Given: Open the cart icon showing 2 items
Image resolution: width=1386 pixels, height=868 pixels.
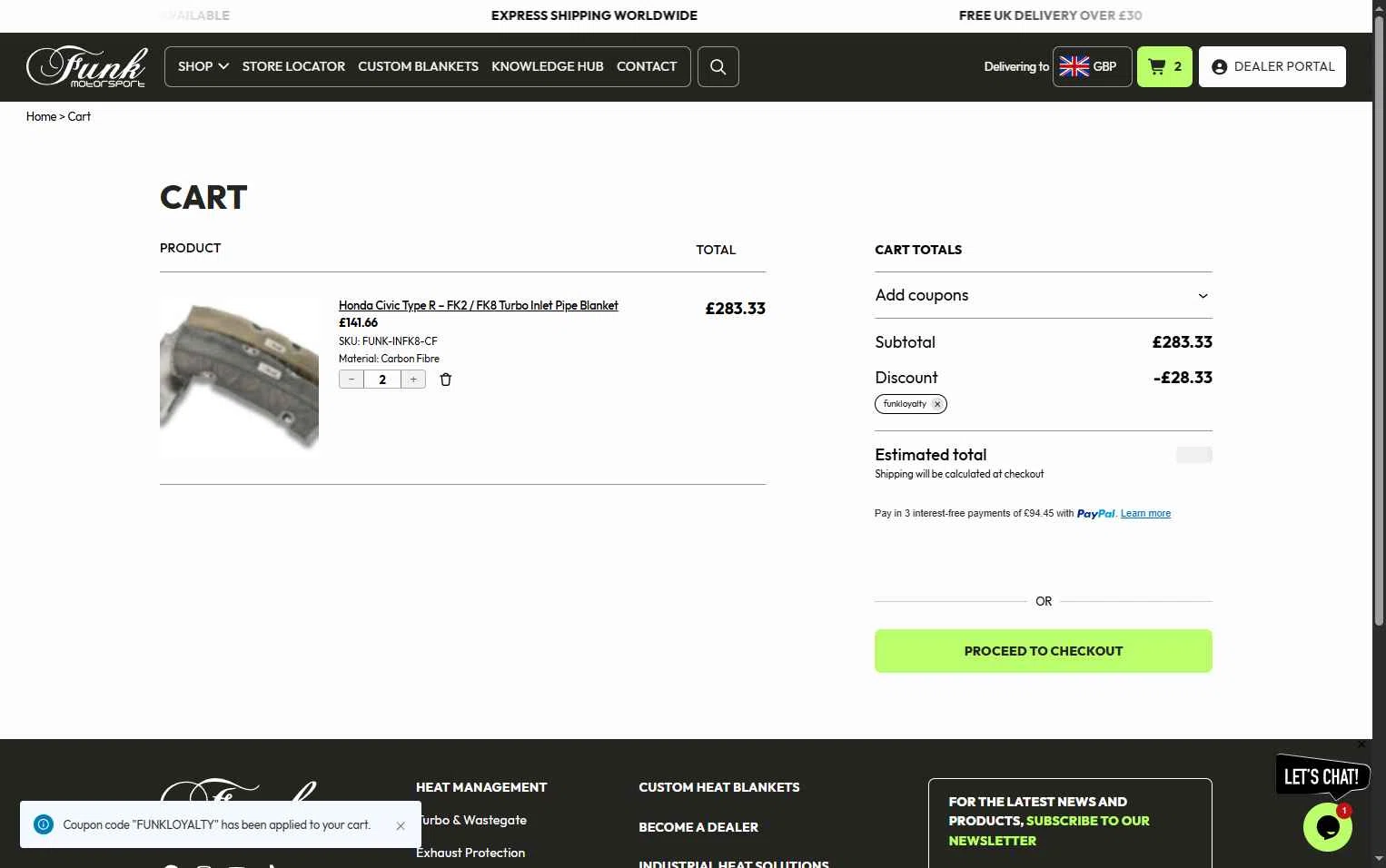Looking at the screenshot, I should tap(1164, 66).
